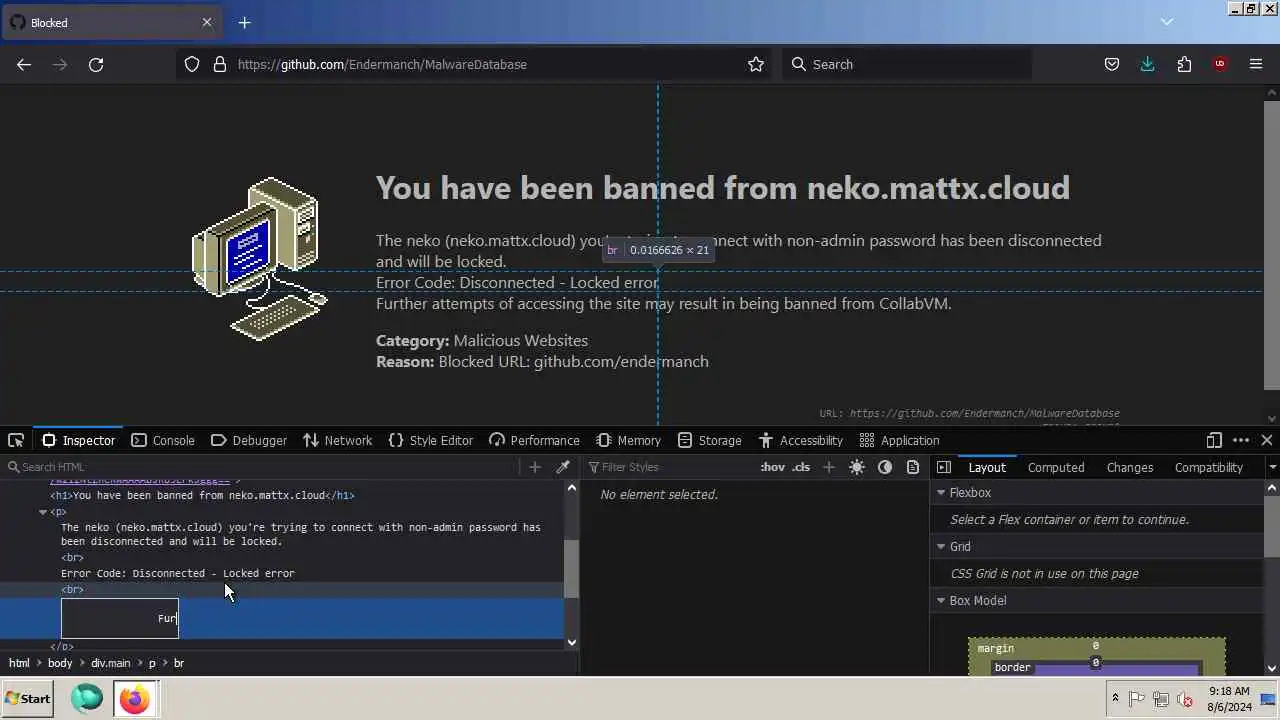This screenshot has height=720, width=1280.
Task: Click the text edit box containing 'Fur'
Action: point(120,618)
